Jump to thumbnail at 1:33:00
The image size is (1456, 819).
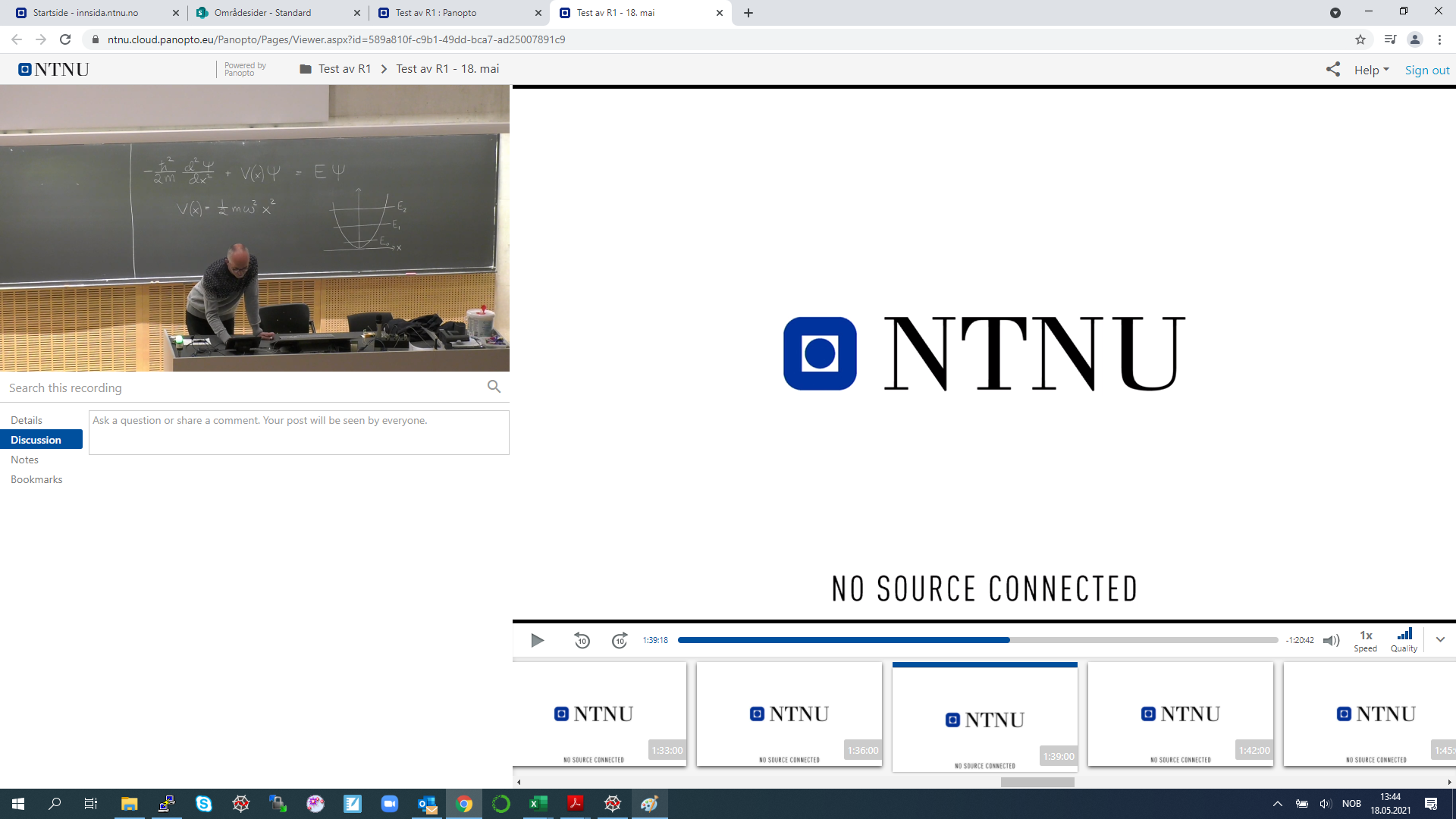click(x=600, y=714)
